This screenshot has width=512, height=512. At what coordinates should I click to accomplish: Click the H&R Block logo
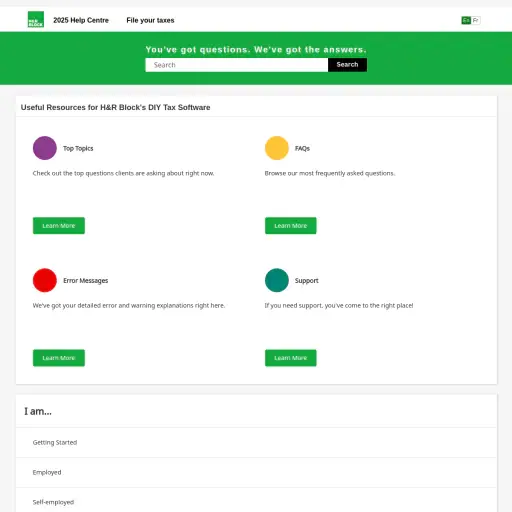click(36, 20)
